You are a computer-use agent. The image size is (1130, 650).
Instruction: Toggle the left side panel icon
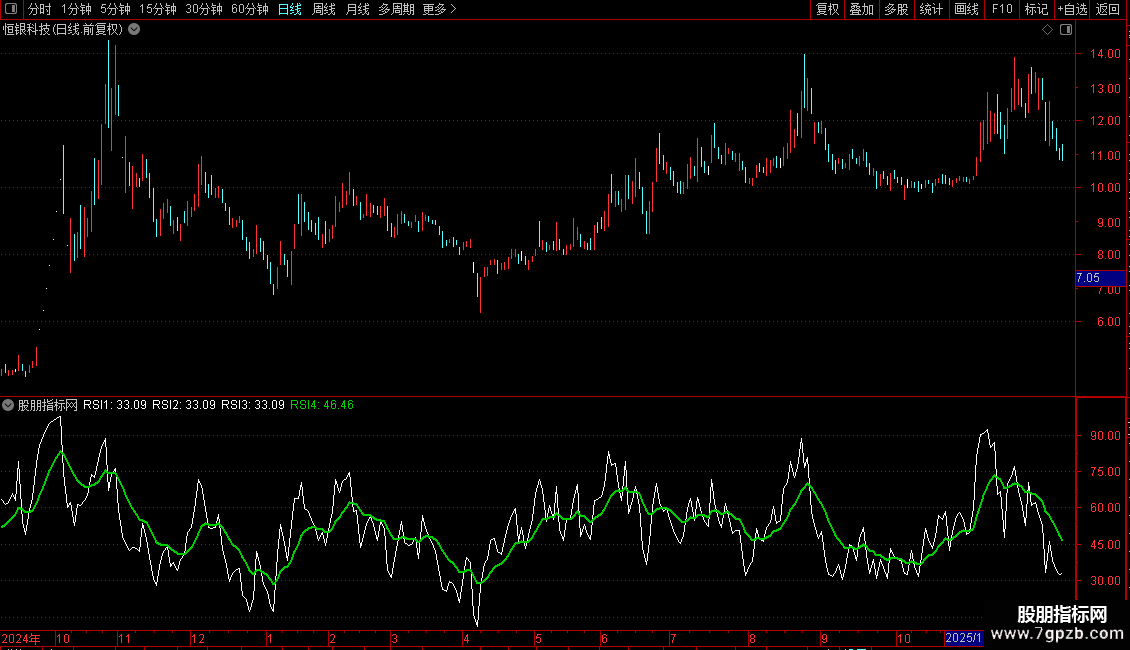pos(11,9)
